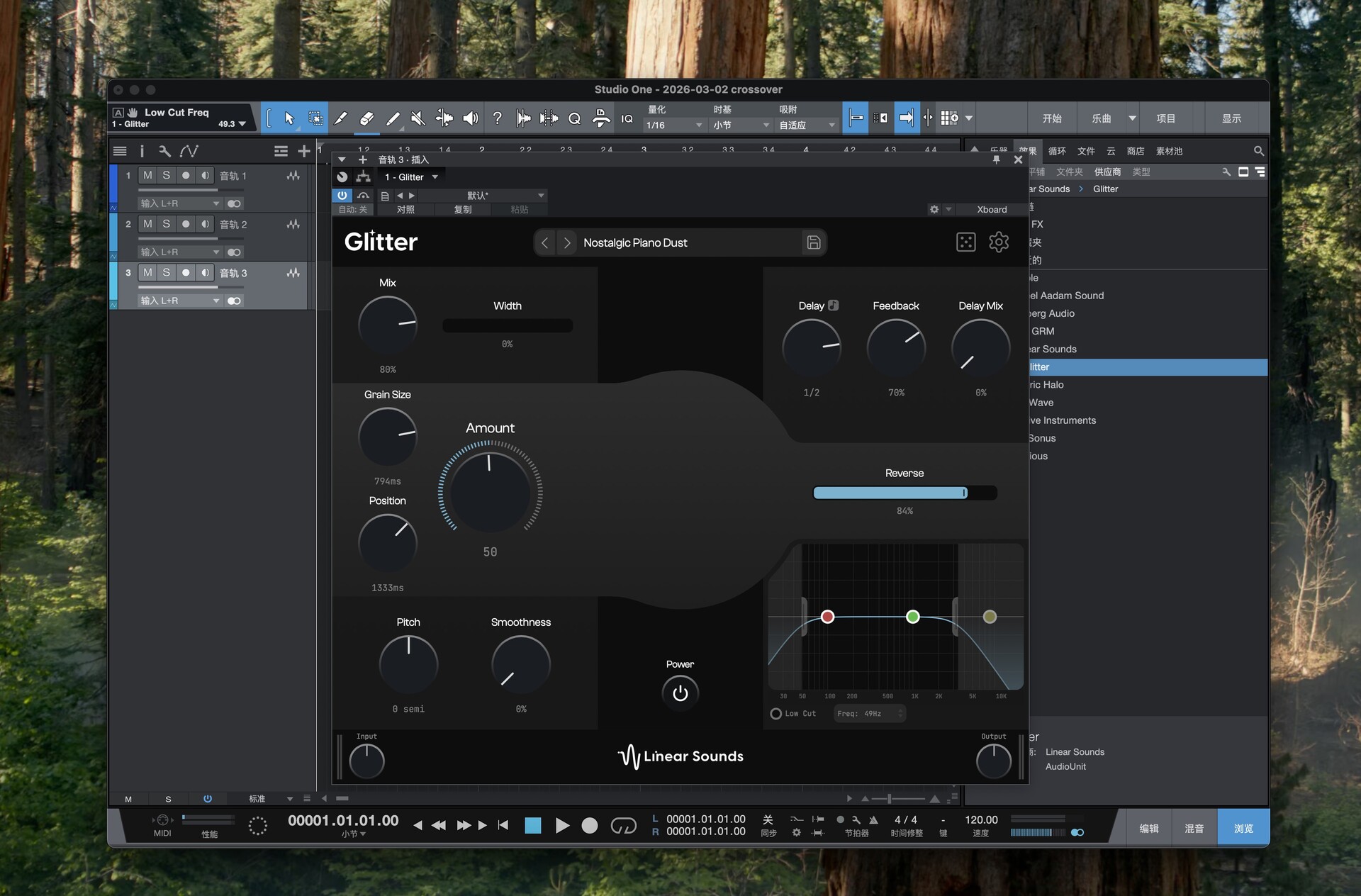Expand the 1 - Glitter device dropdown
The width and height of the screenshot is (1361, 896).
(435, 177)
